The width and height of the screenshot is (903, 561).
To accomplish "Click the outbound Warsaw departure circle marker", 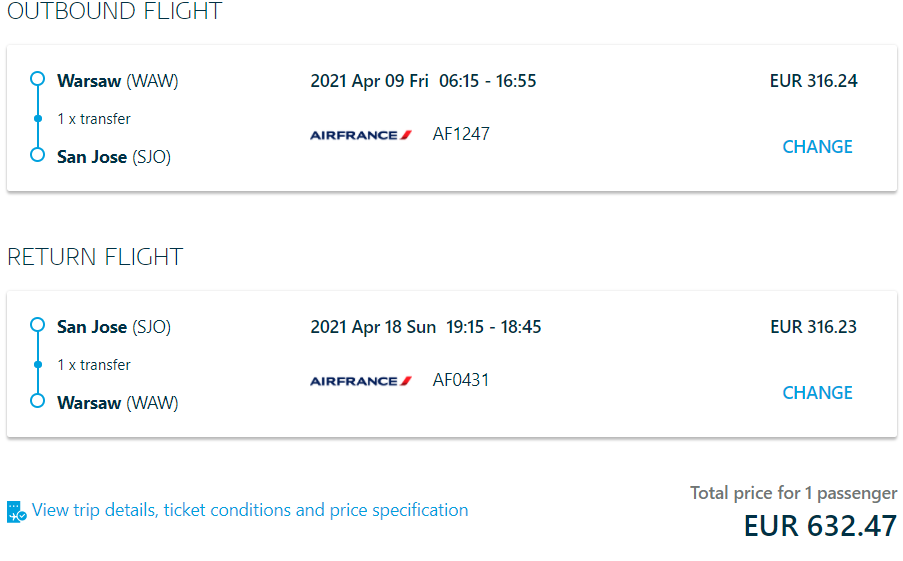I will [37, 79].
